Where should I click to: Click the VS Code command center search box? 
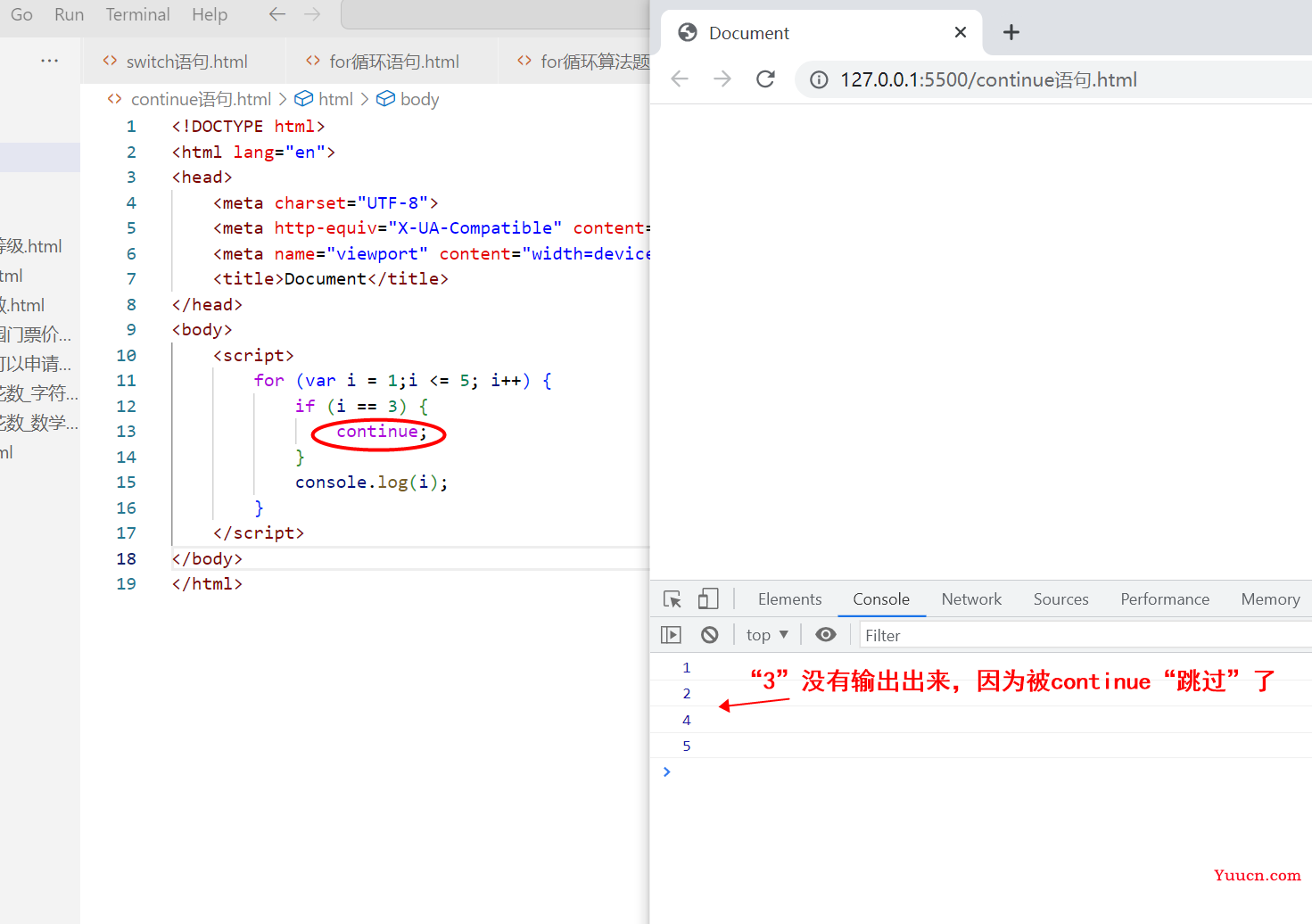(495, 14)
